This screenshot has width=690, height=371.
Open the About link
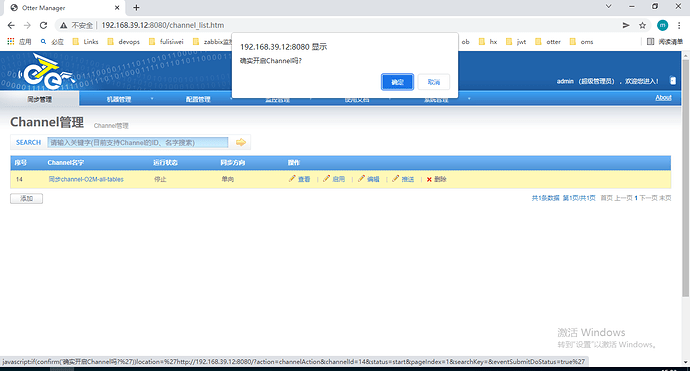663,98
